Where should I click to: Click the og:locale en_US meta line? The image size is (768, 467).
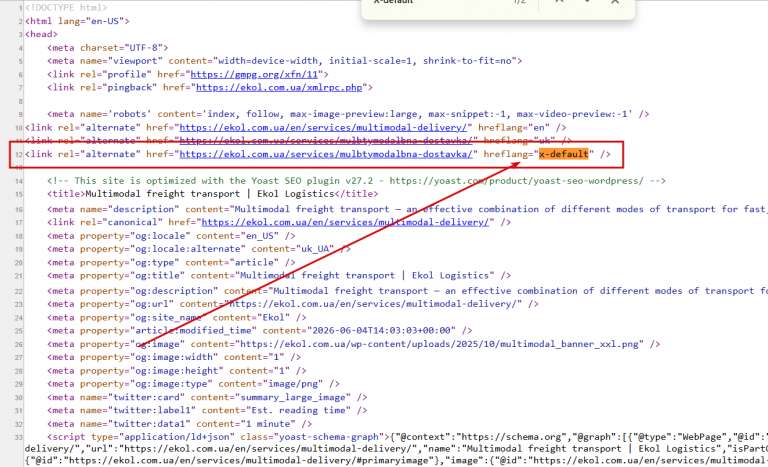[171, 236]
